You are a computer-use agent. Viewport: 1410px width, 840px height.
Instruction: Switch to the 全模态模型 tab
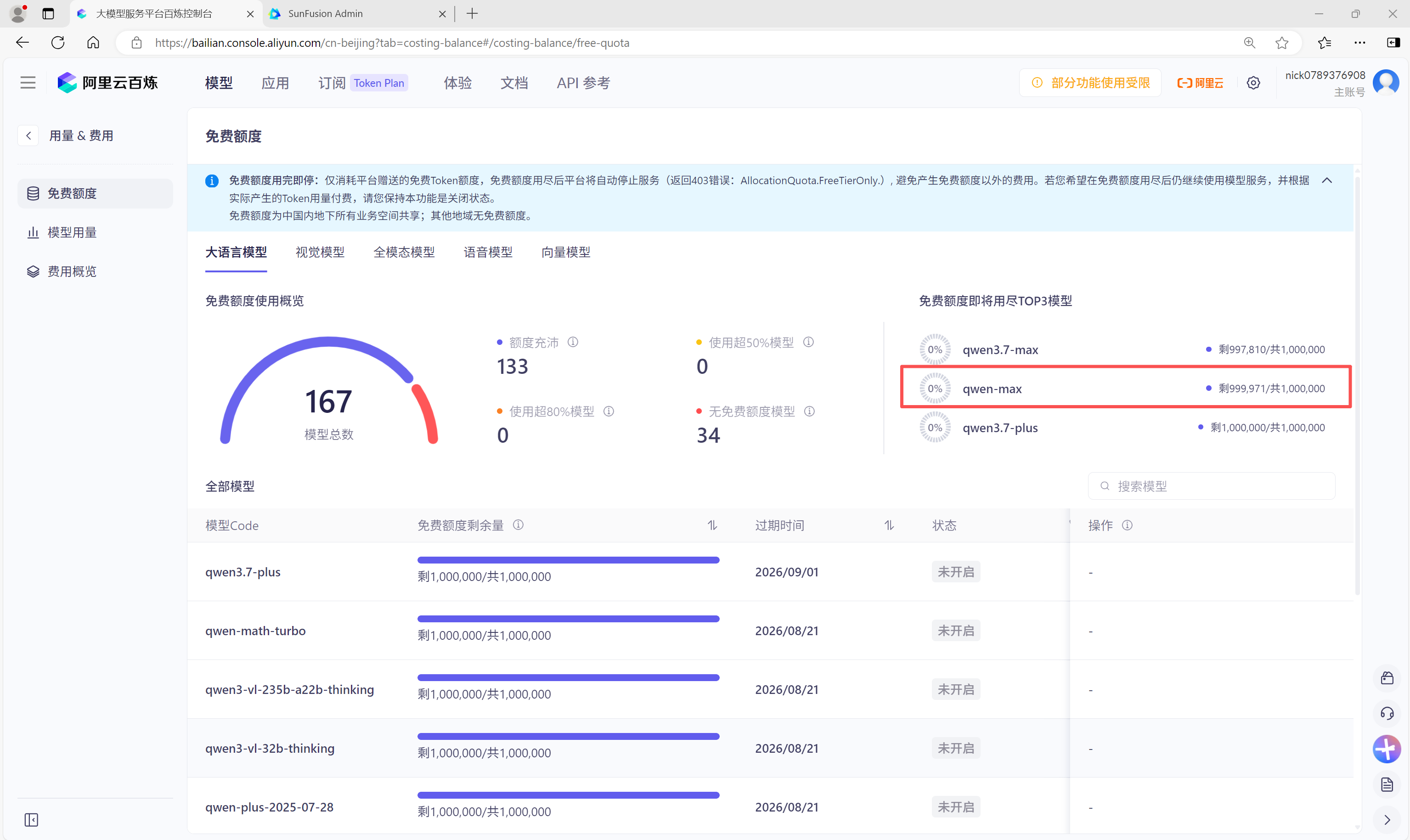click(404, 252)
